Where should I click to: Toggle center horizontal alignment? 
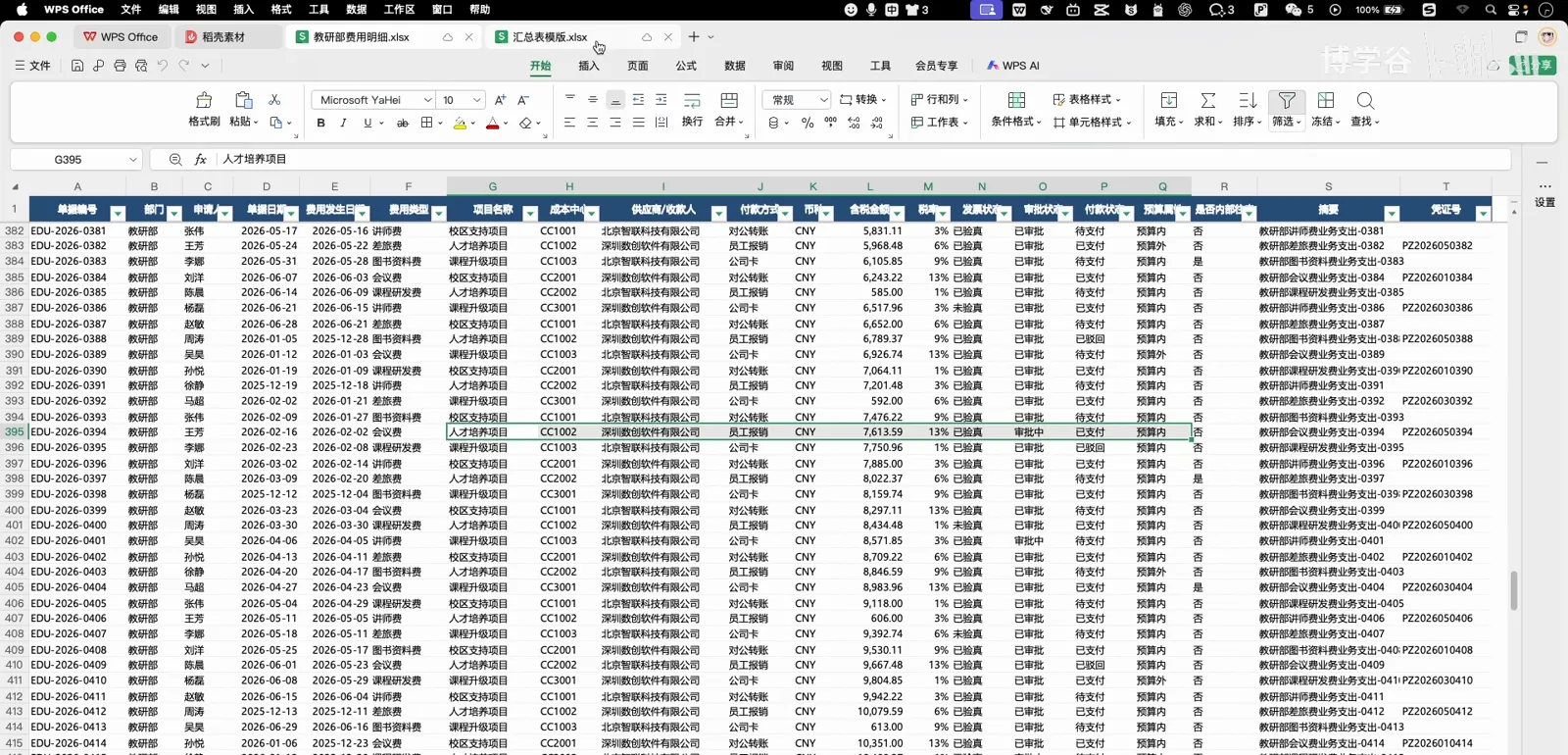pyautogui.click(x=592, y=123)
